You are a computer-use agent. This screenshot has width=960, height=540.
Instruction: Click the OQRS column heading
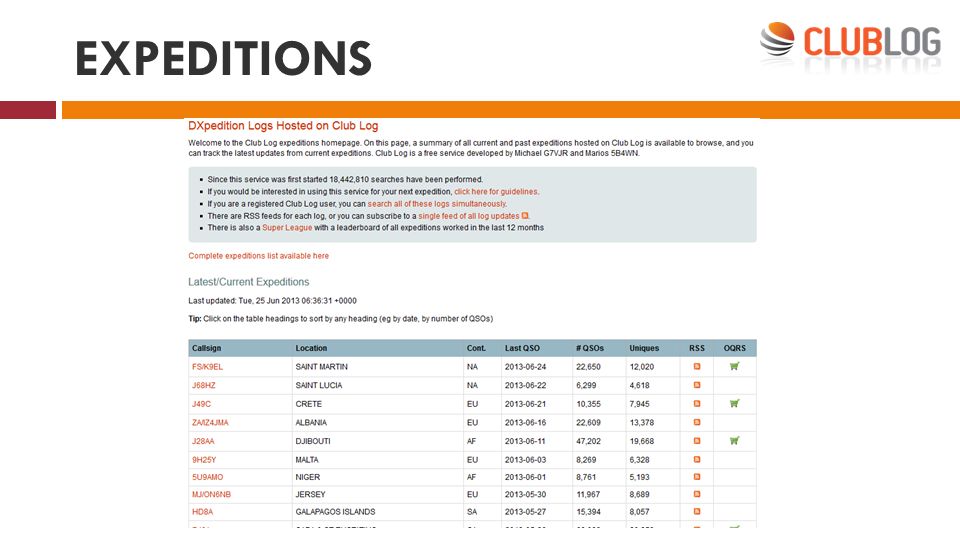pyautogui.click(x=735, y=348)
